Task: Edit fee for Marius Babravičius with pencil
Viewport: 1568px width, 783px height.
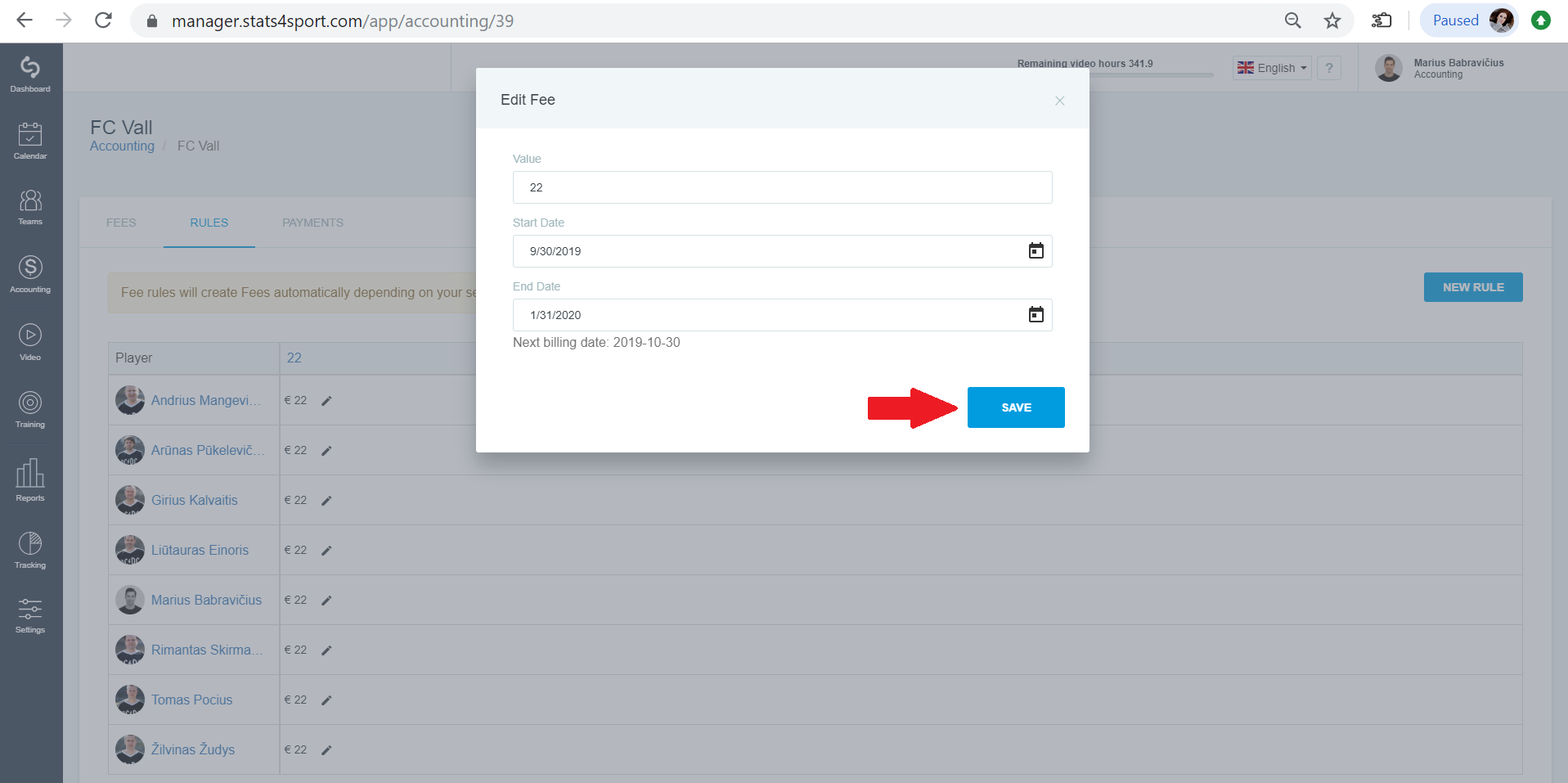Action: 326,601
